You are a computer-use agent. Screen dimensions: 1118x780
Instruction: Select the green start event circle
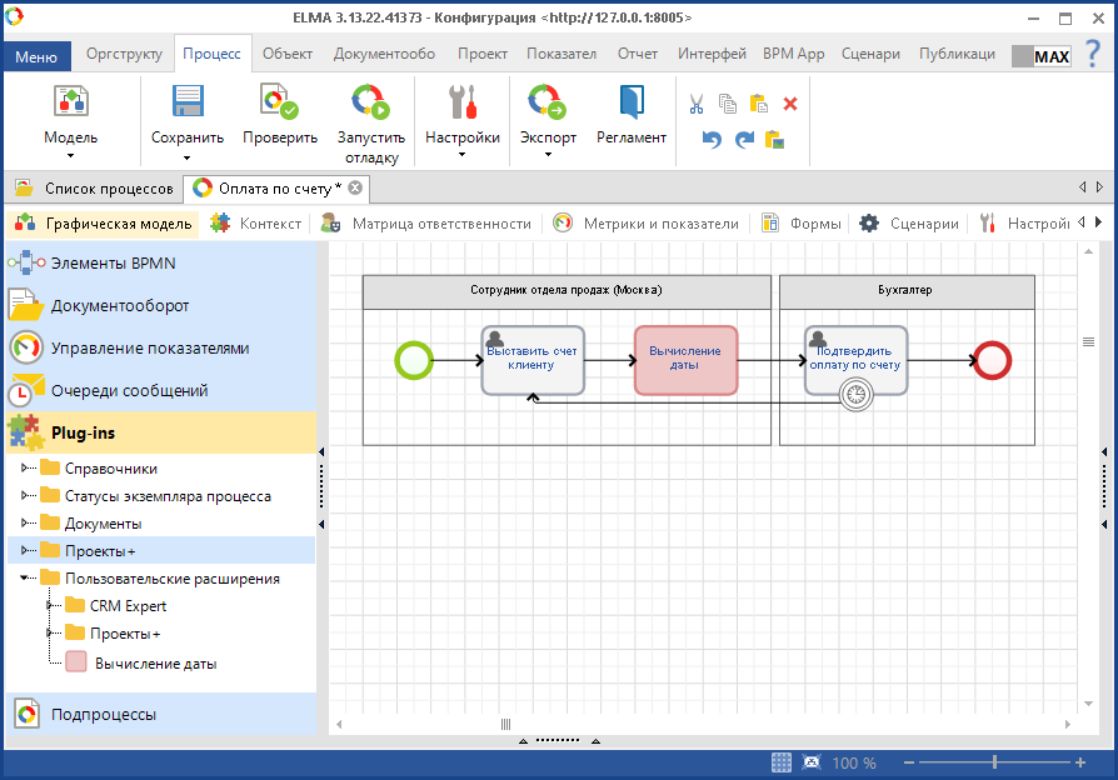pyautogui.click(x=414, y=360)
